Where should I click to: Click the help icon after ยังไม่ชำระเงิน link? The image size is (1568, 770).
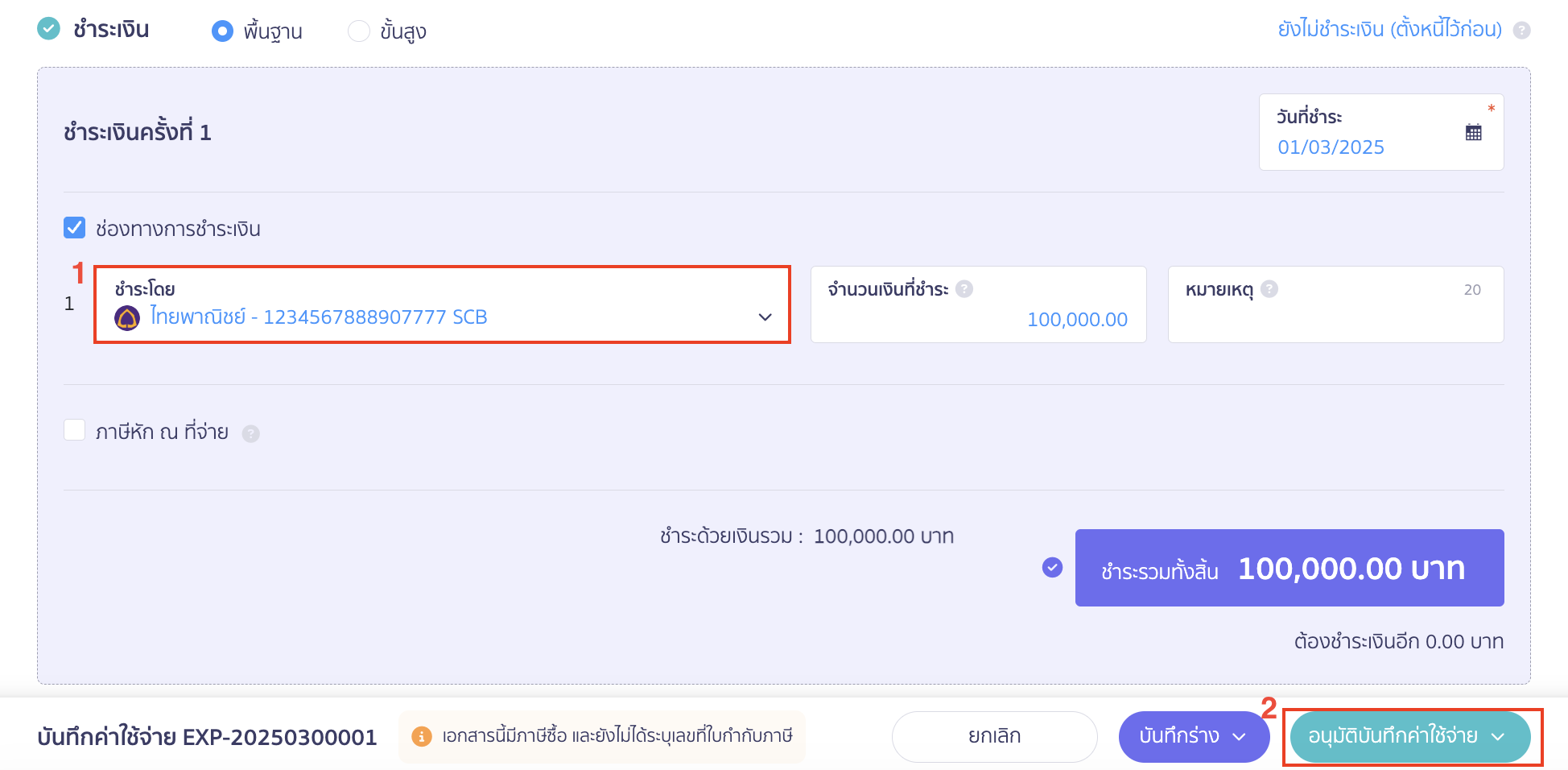coord(1522,30)
